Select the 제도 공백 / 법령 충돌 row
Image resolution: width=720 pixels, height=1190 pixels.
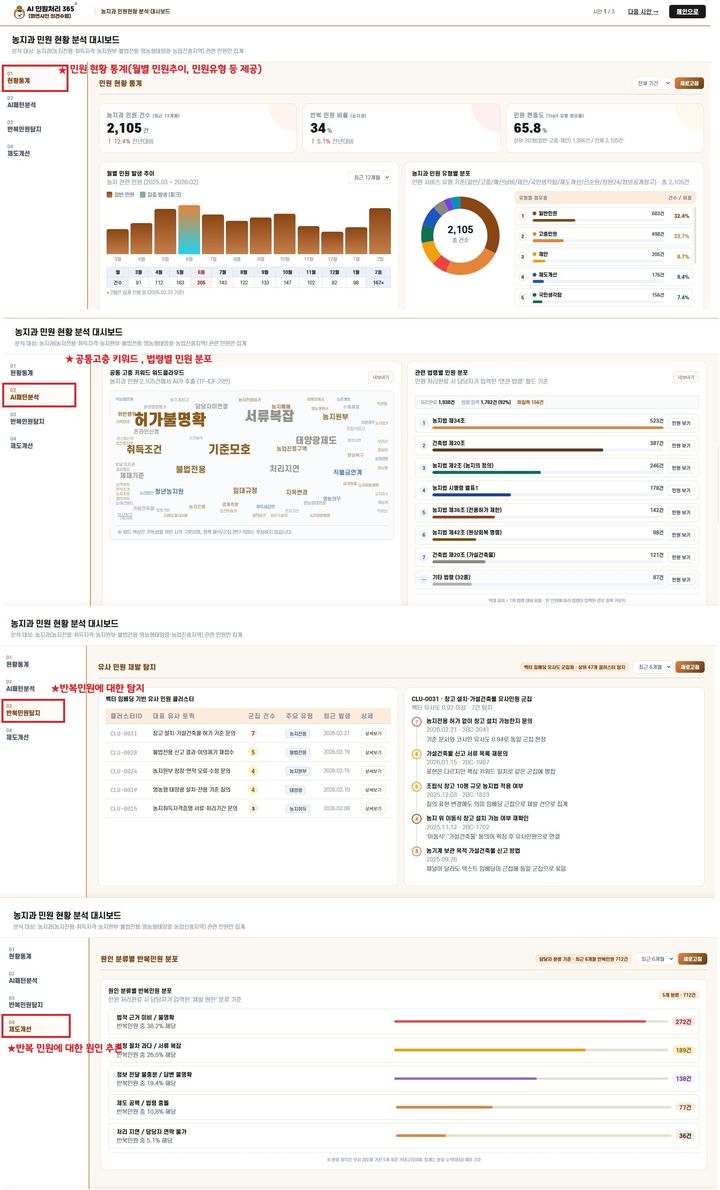coord(403,1107)
